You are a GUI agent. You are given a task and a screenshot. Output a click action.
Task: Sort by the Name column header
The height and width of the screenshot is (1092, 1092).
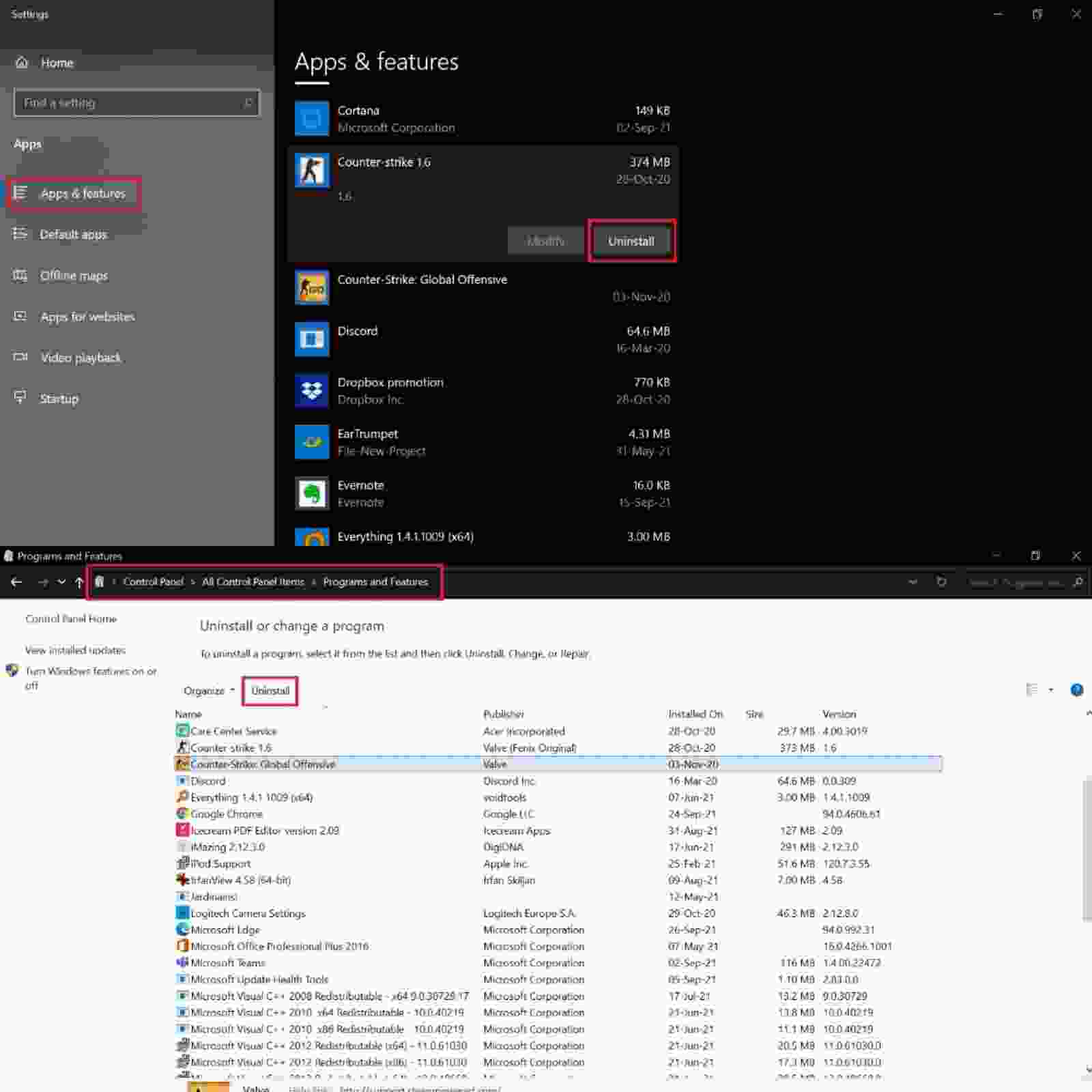click(x=188, y=714)
